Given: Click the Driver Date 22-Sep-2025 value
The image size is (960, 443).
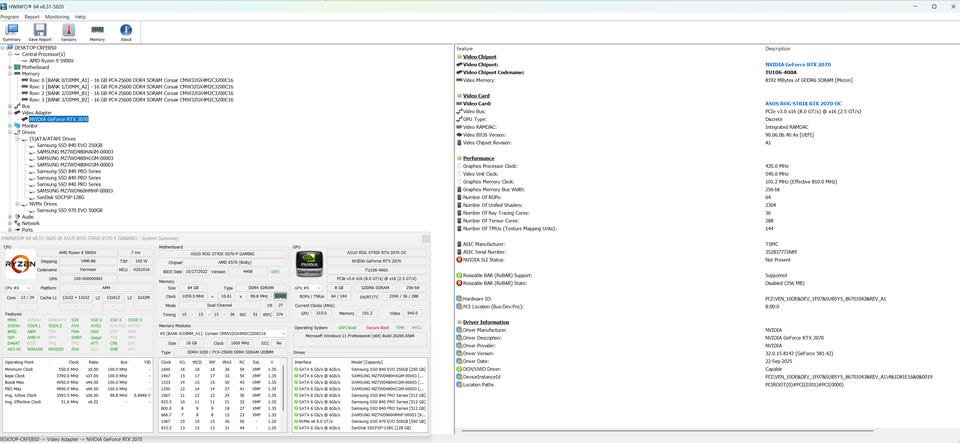Looking at the screenshot, I should click(777, 361).
